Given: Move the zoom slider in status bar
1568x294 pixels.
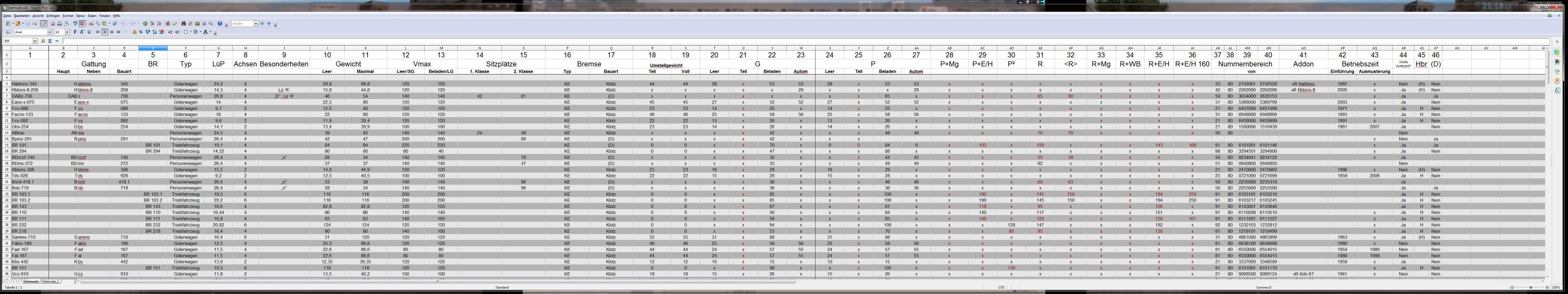Looking at the screenshot, I should pyautogui.click(x=1531, y=287).
